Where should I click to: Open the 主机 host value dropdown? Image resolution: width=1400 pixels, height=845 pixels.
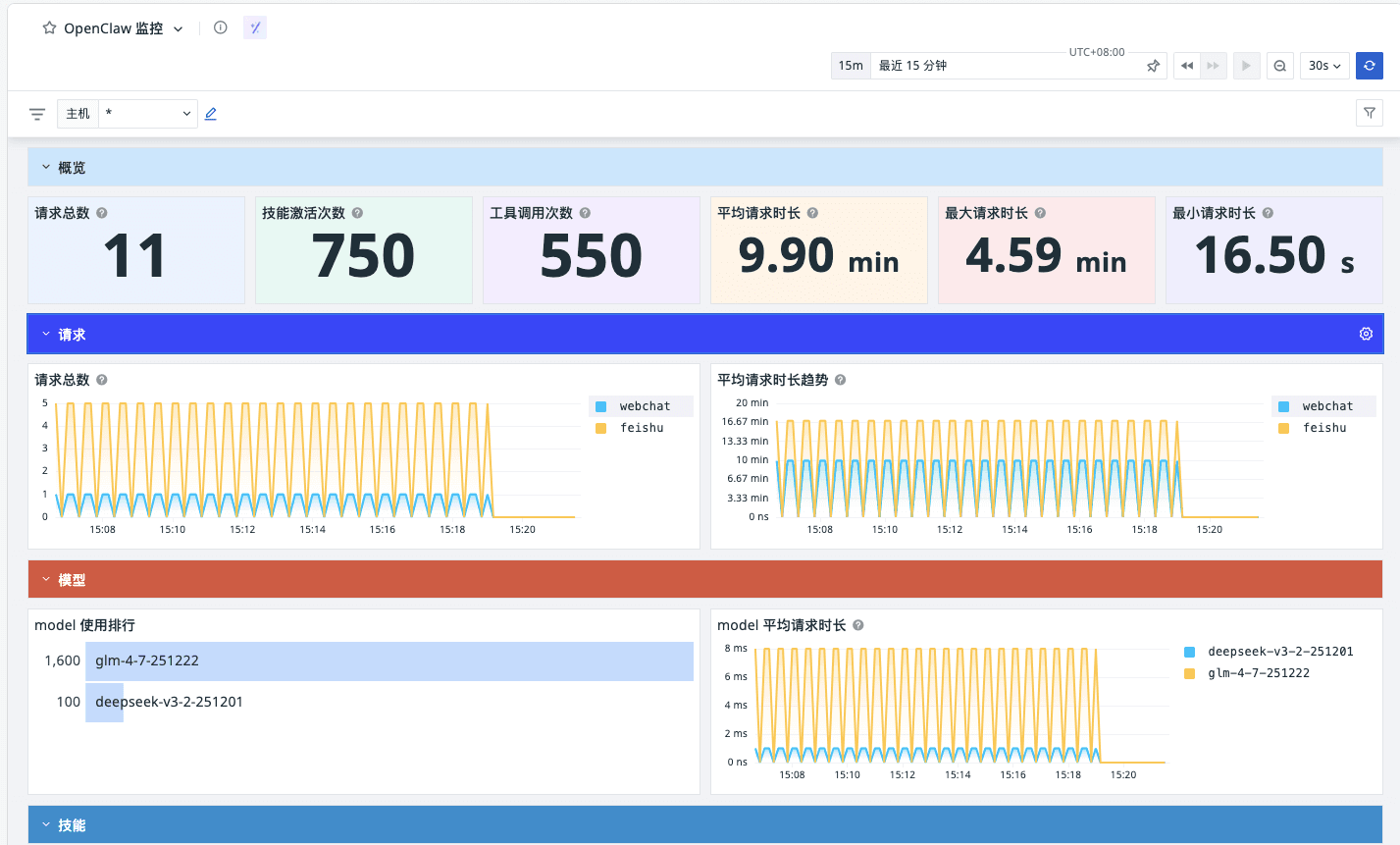[147, 114]
